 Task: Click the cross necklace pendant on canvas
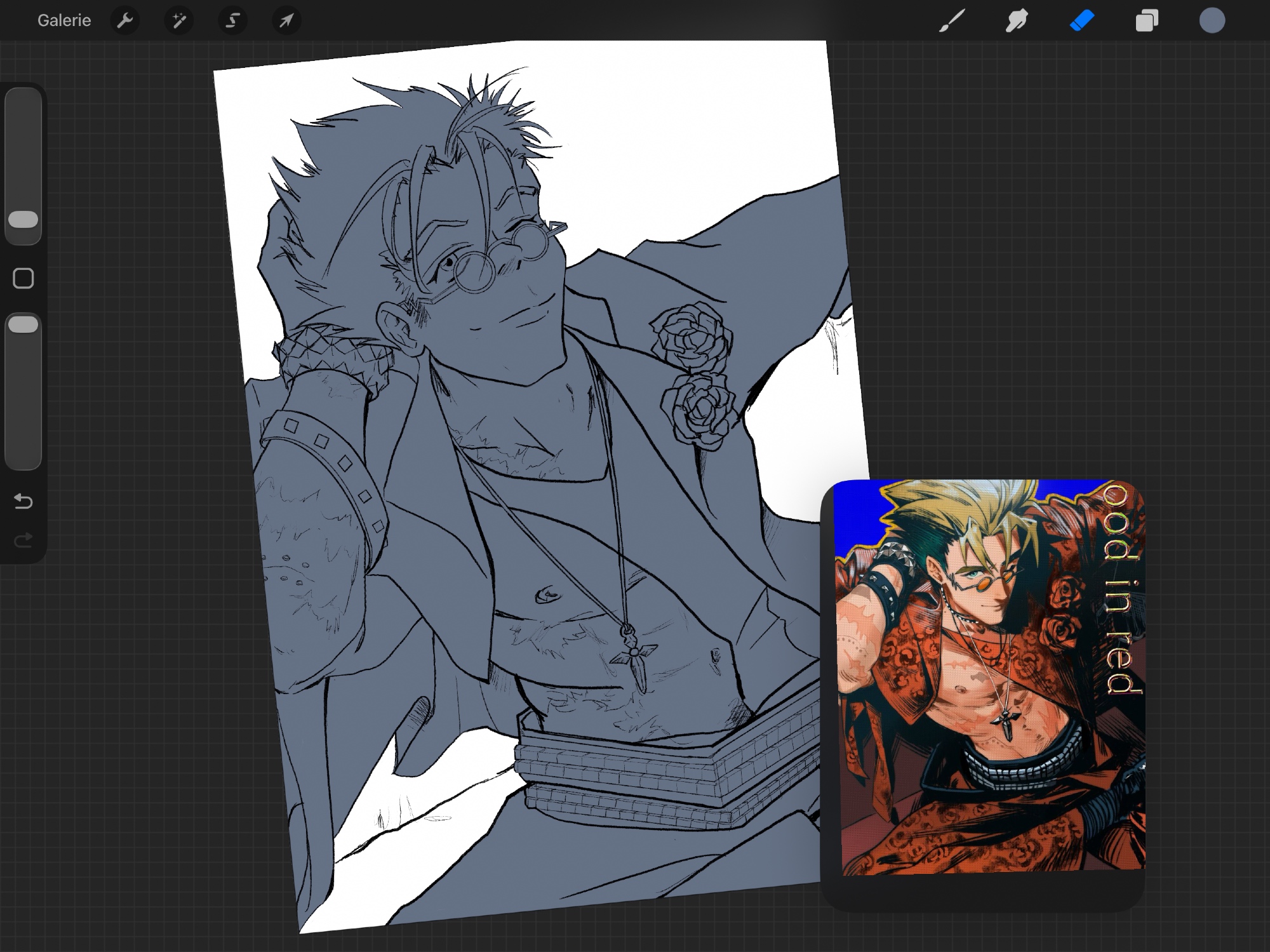coord(635,653)
